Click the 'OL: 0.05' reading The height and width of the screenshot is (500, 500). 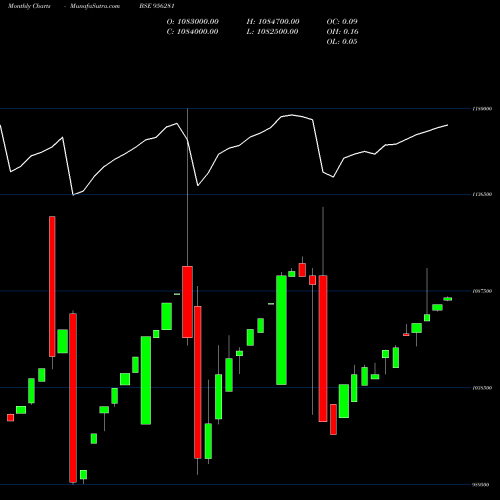pos(342,42)
